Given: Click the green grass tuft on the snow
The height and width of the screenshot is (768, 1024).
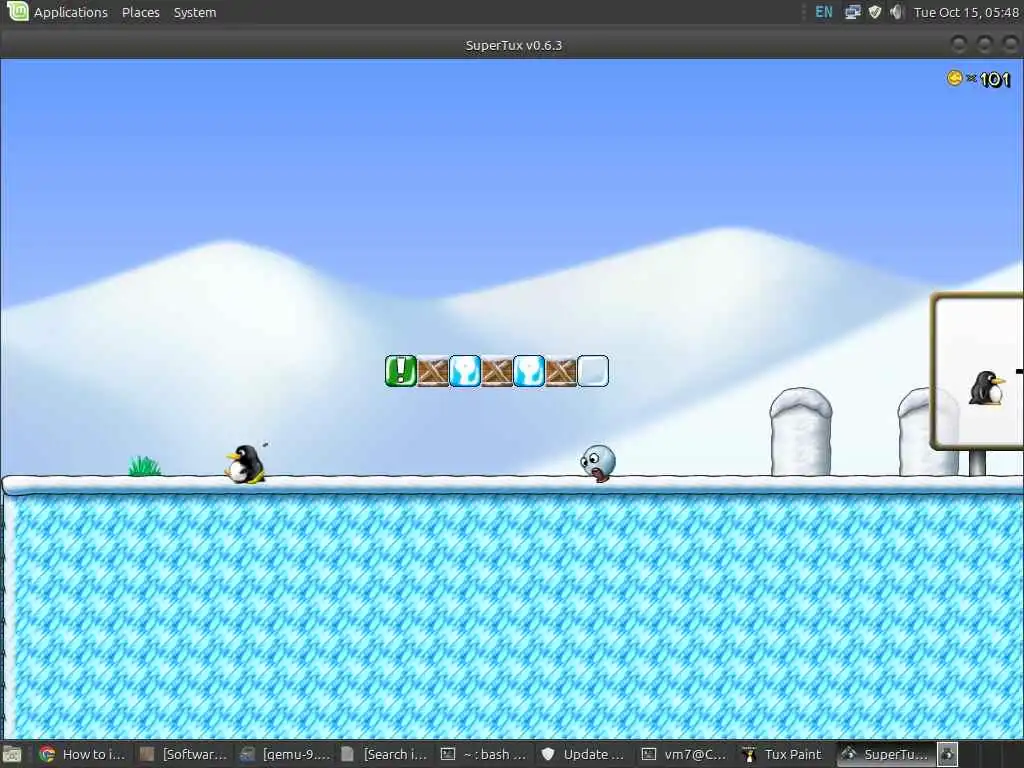Looking at the screenshot, I should 144,466.
